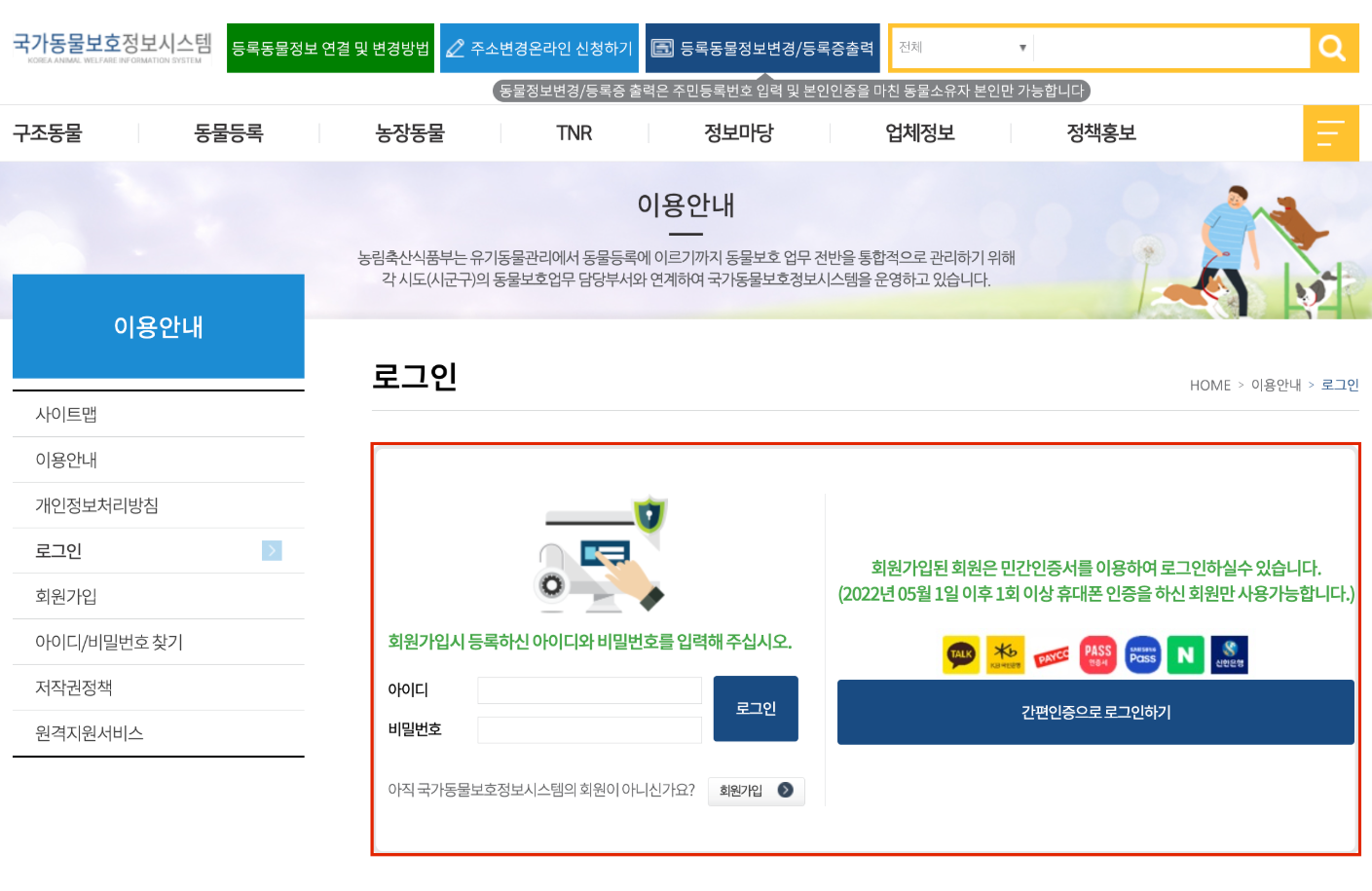This screenshot has height=891, width=1372.
Task: Click inside the 아이디 input field
Action: [588, 689]
